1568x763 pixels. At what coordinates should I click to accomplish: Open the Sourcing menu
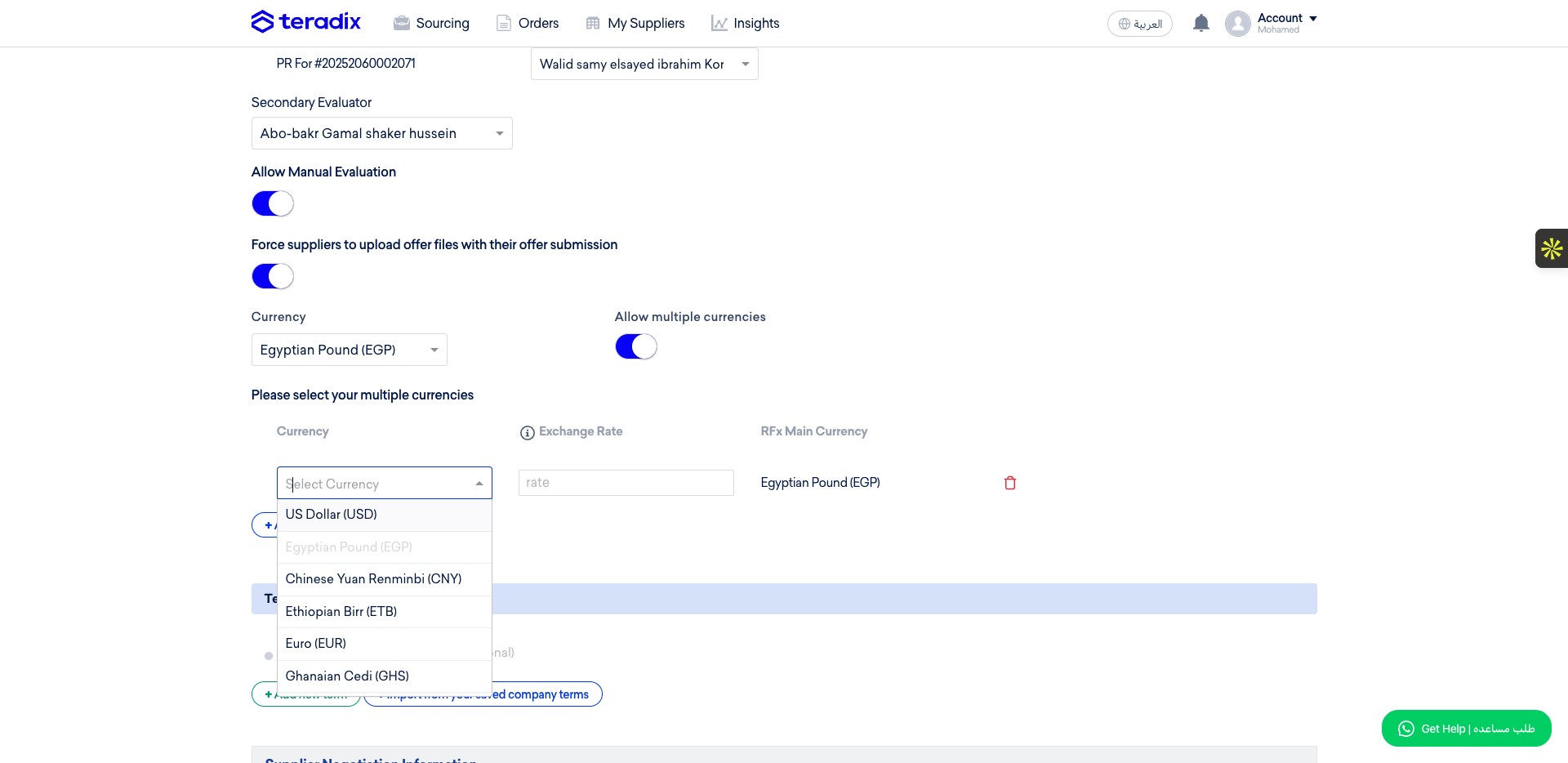click(x=431, y=23)
